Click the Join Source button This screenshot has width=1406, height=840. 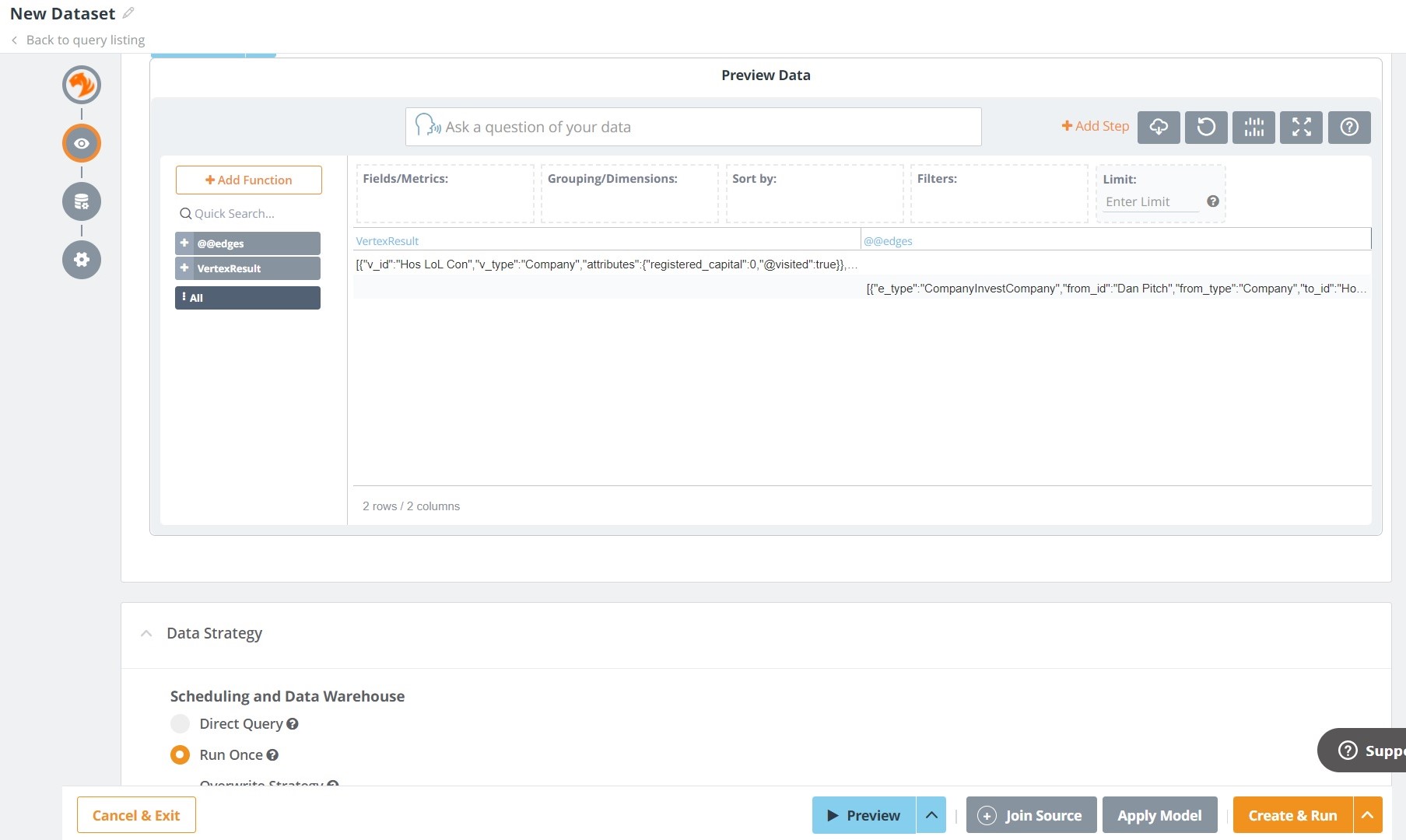point(1030,815)
